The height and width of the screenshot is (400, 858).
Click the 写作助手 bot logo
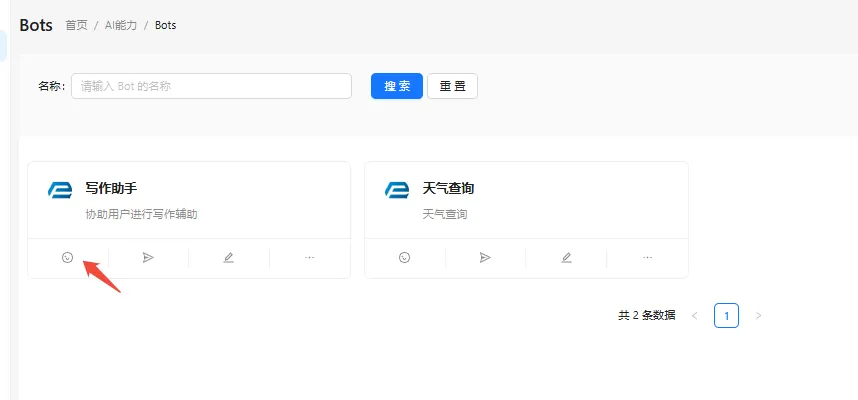point(60,190)
